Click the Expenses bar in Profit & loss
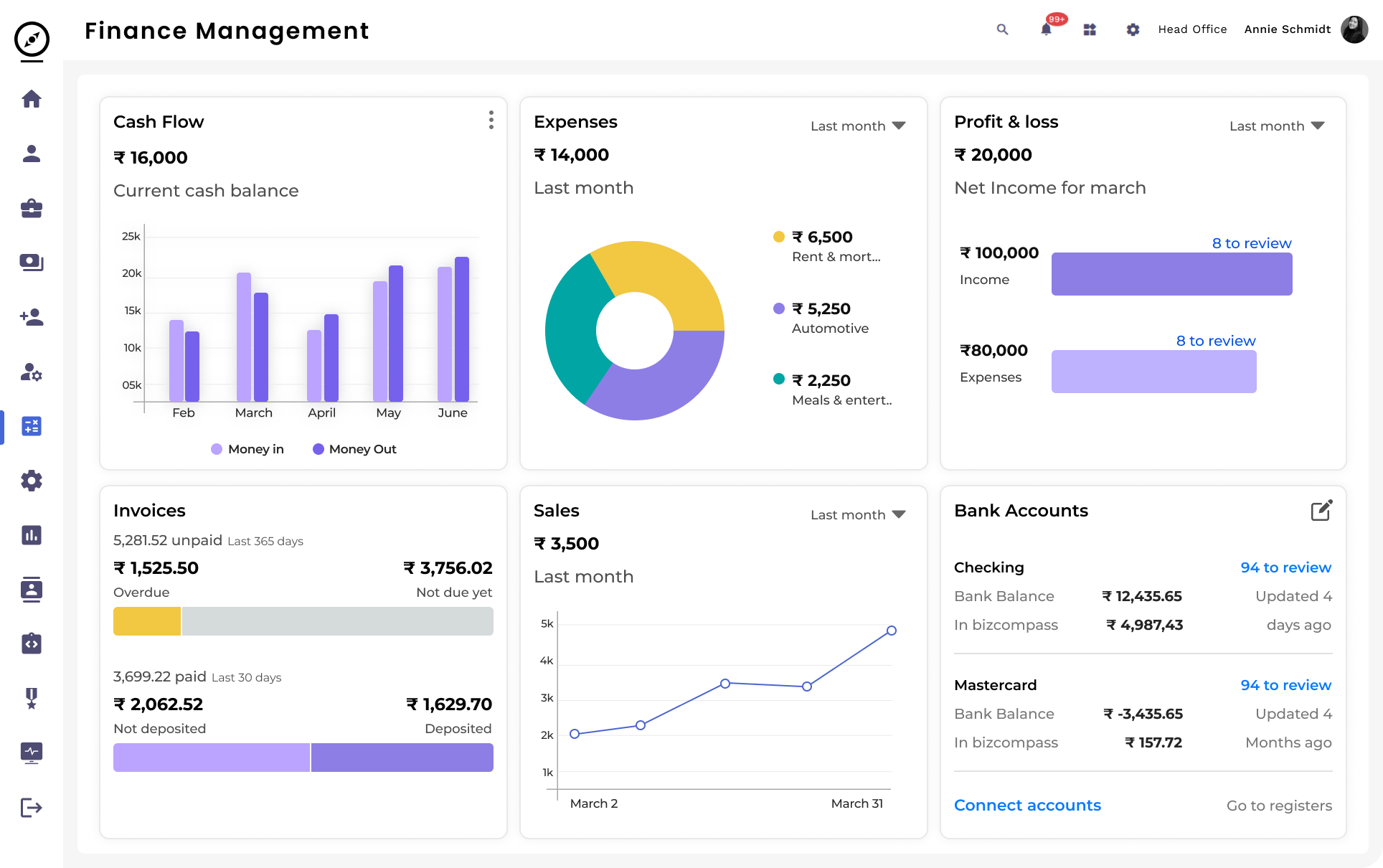Screen dimensions: 1383x868 point(1154,372)
